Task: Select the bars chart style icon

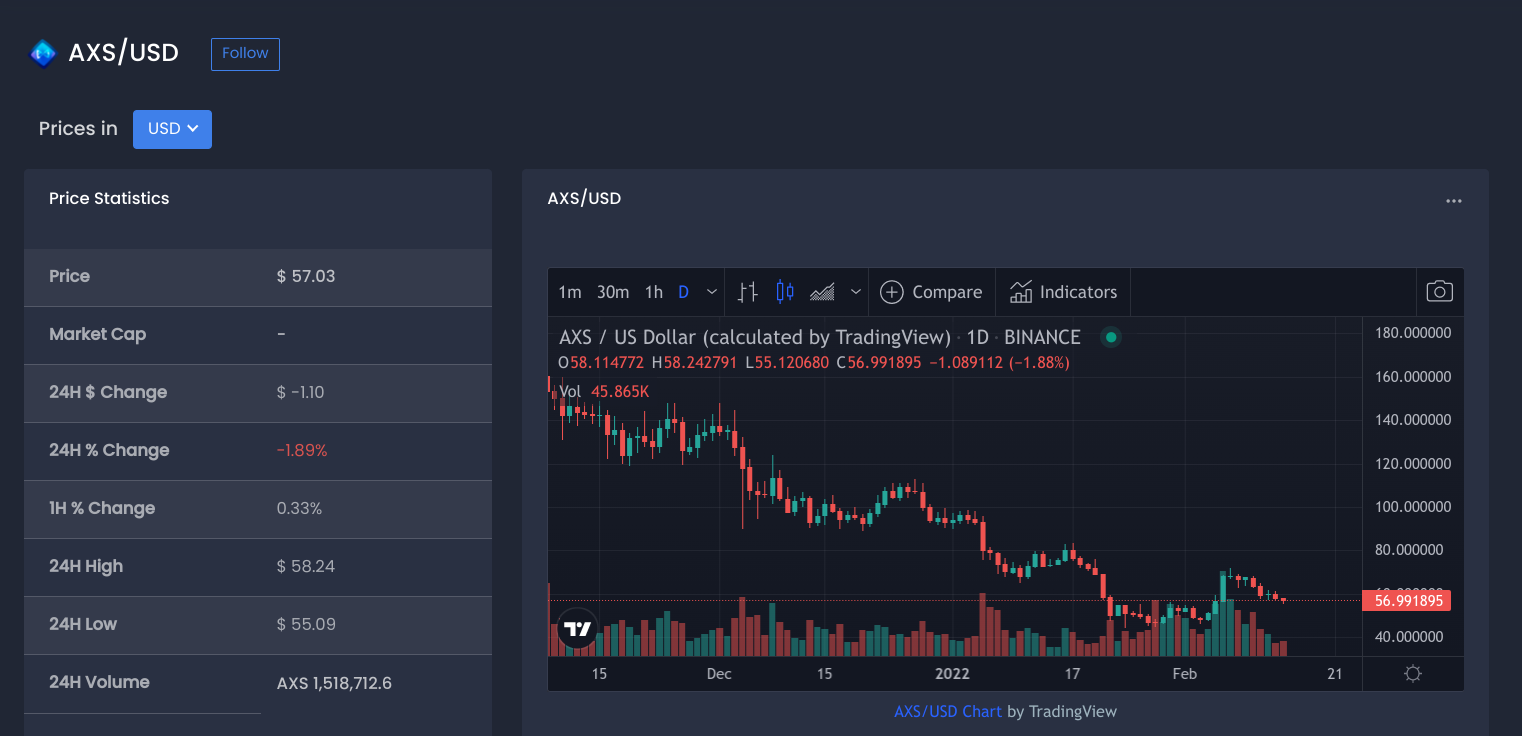Action: click(x=747, y=292)
